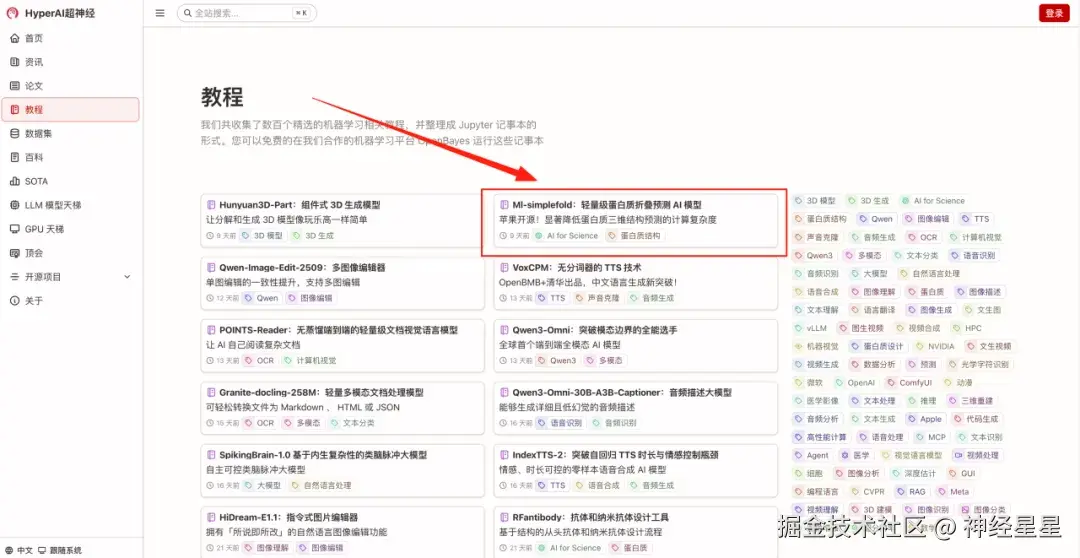
Task: Open 百科 in the sidebar
Action: coord(70,157)
